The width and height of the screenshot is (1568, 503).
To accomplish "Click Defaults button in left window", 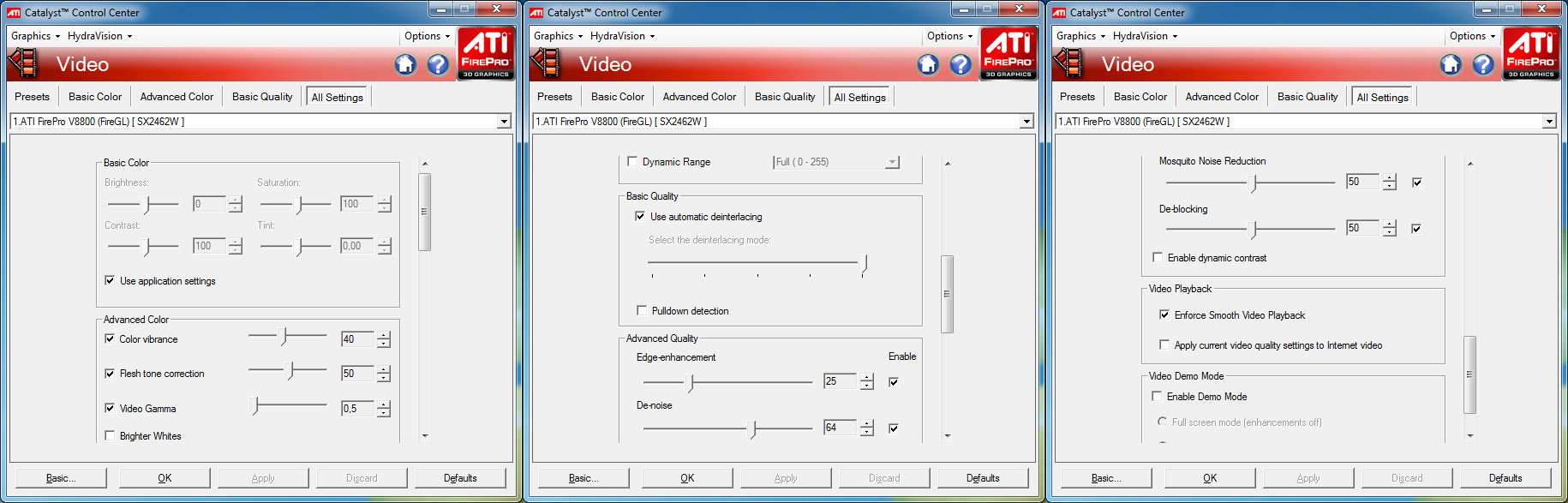I will (460, 478).
